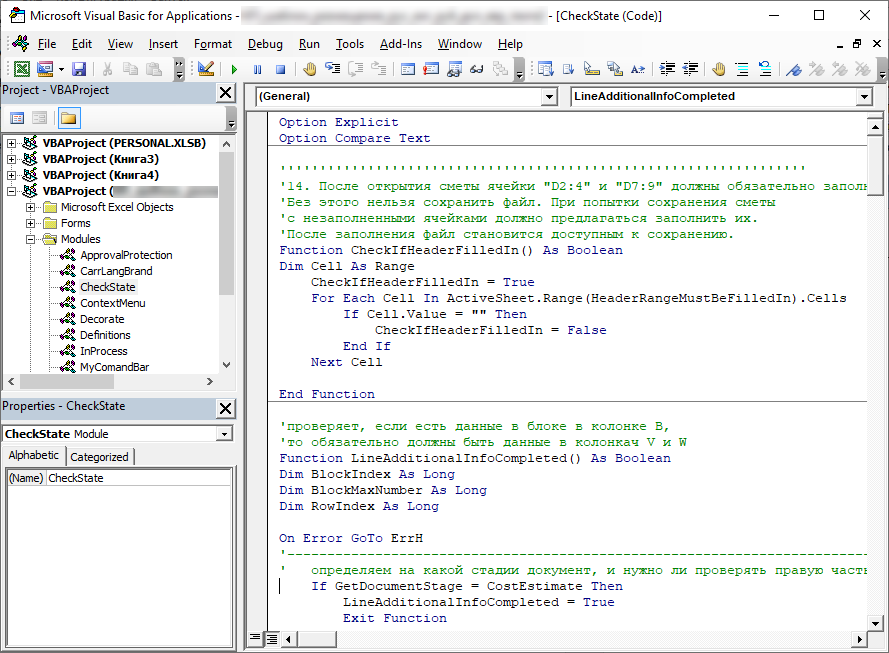Image resolution: width=889 pixels, height=653 pixels.
Task: Toggle breakpoint using Debug toolbar hand icon
Action: [310, 69]
